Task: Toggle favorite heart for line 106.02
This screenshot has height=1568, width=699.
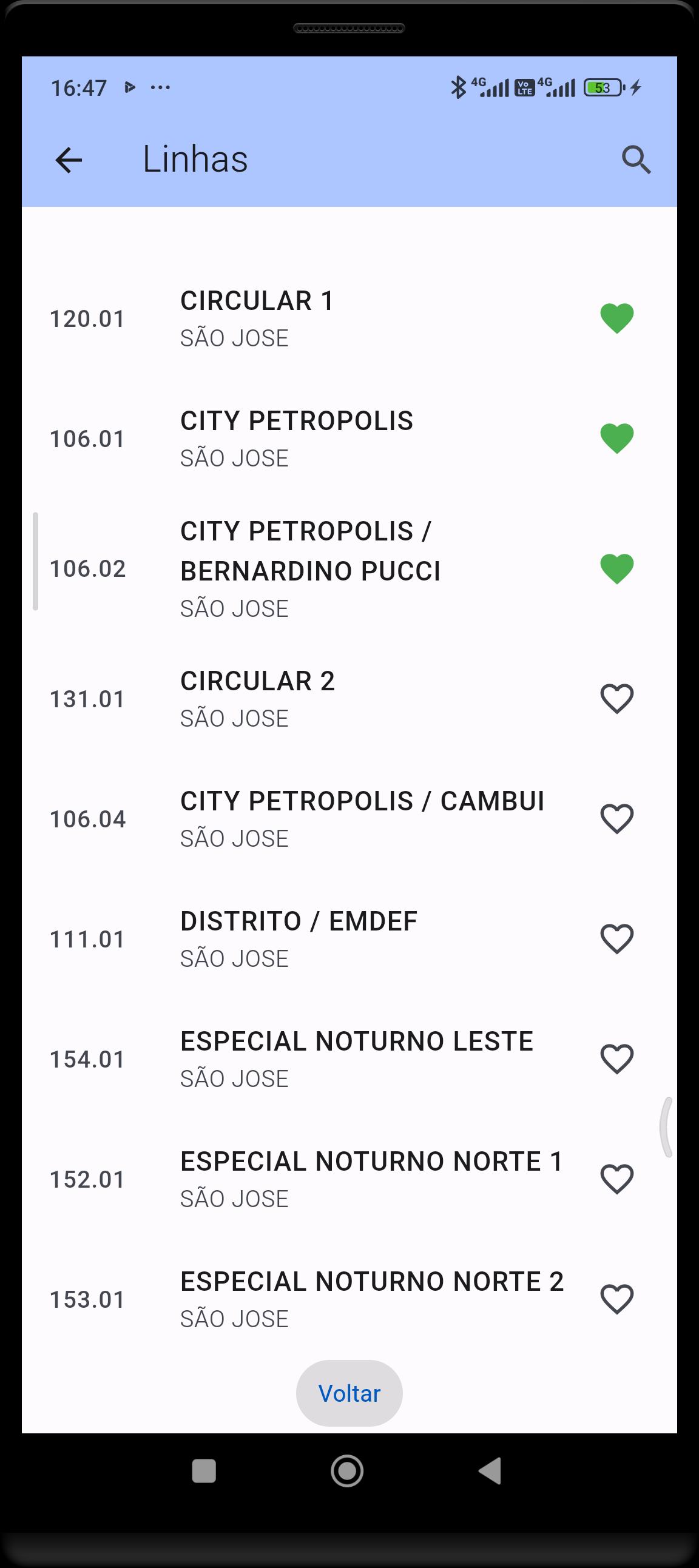Action: coord(617,569)
